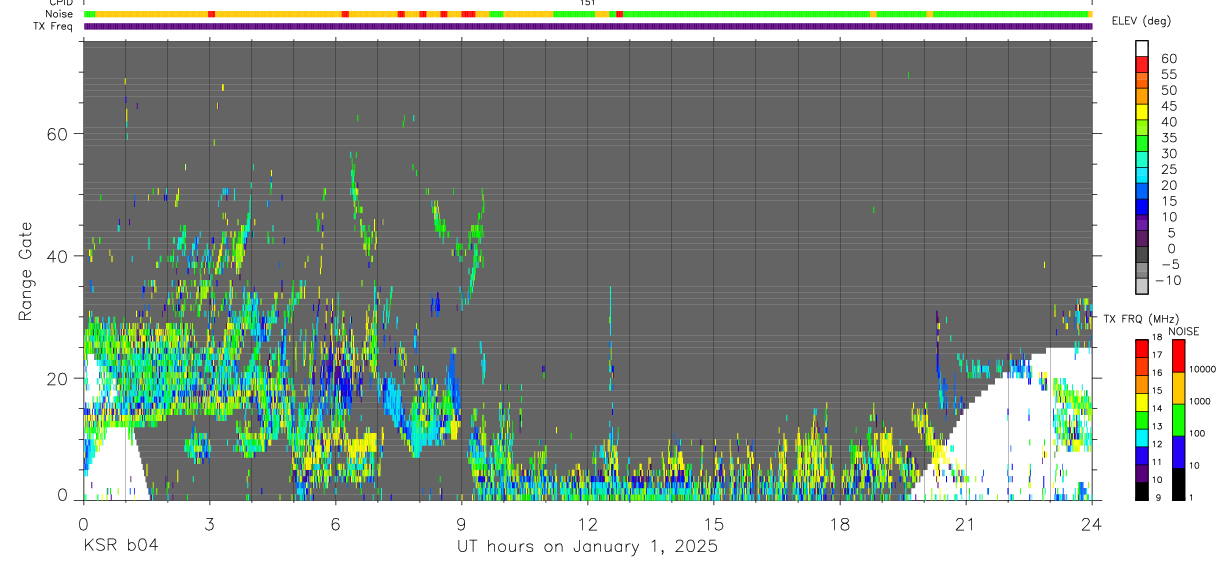Click the Range Gate axis label
1228x567 pixels.
[x=28, y=270]
